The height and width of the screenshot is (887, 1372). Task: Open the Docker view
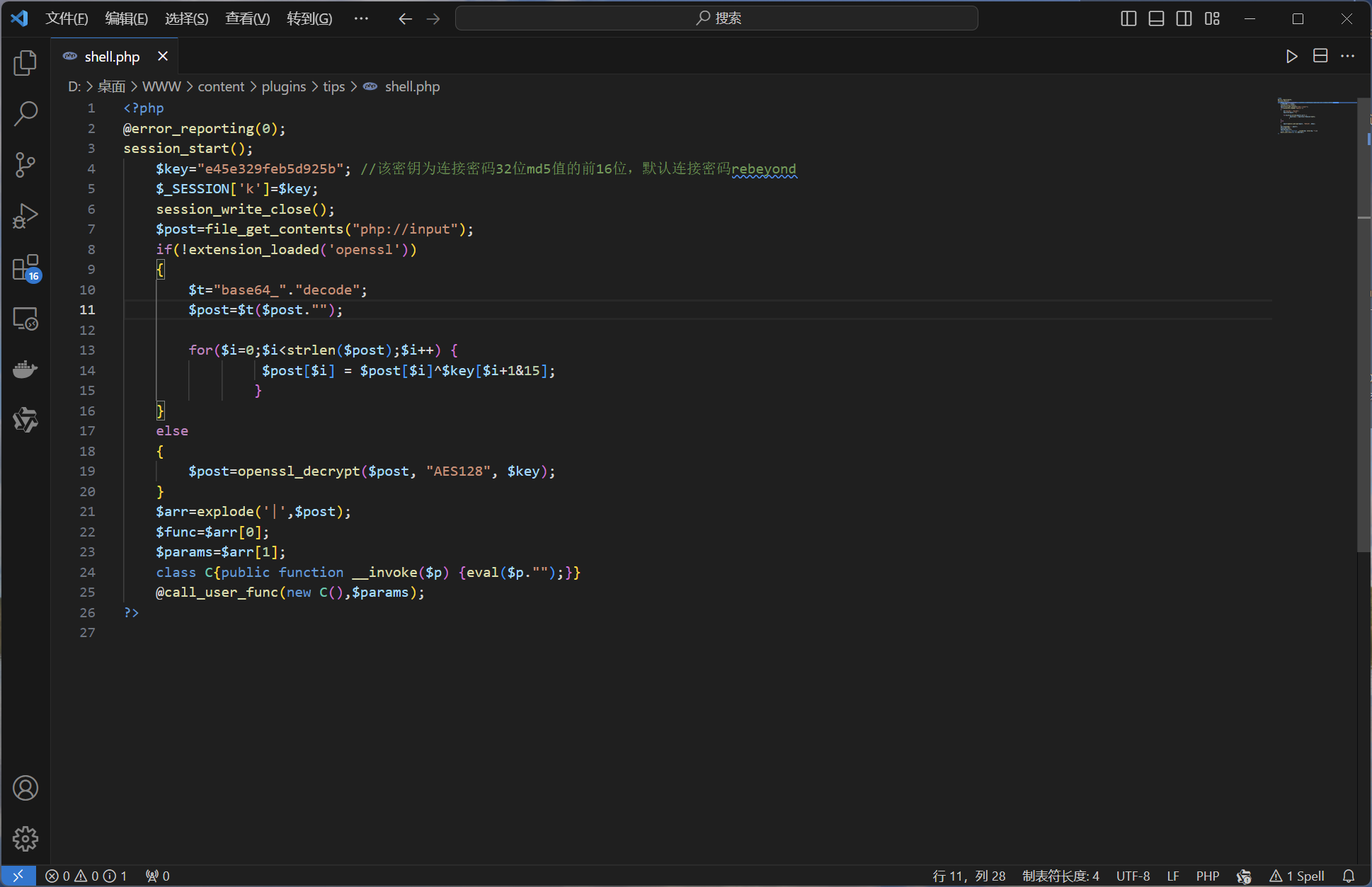25,370
